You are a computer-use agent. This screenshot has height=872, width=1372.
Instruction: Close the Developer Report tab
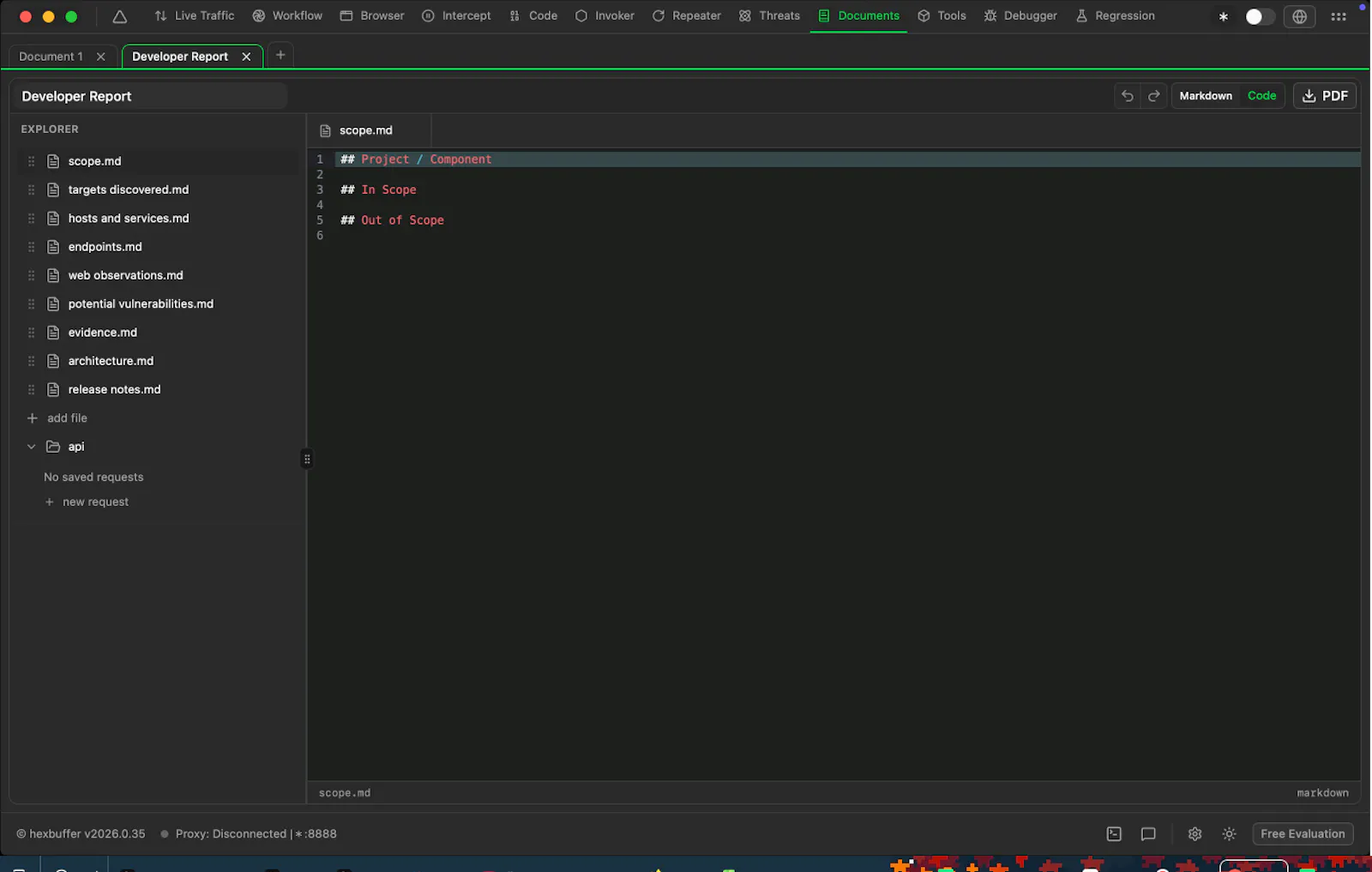246,57
